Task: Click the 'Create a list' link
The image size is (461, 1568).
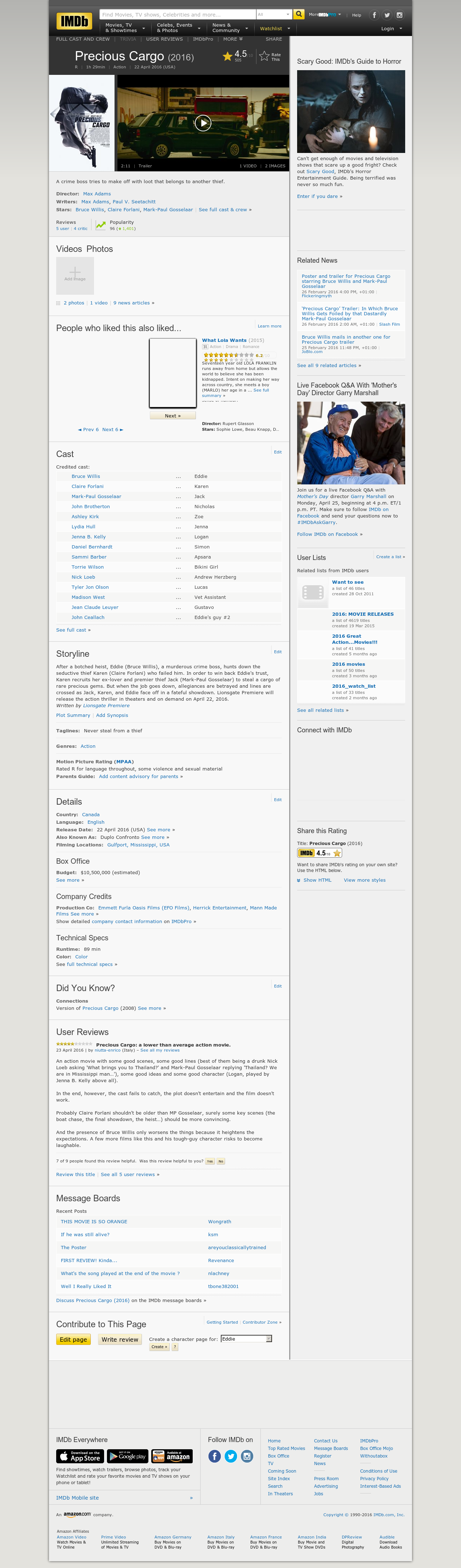Action: coord(389,557)
